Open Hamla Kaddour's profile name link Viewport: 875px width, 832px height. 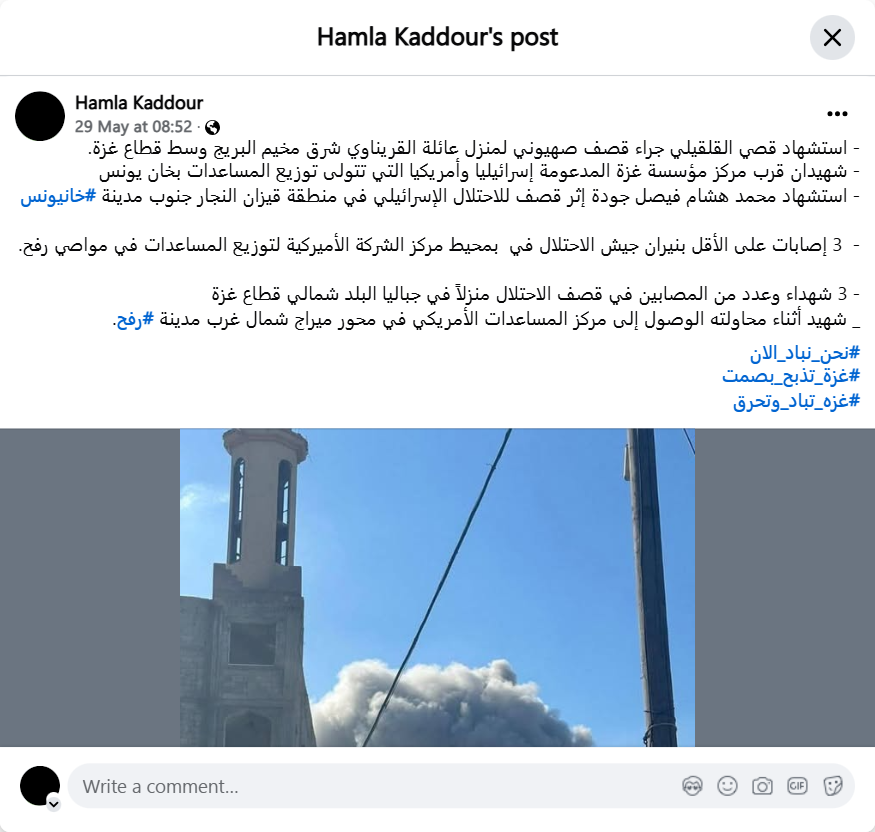[139, 103]
